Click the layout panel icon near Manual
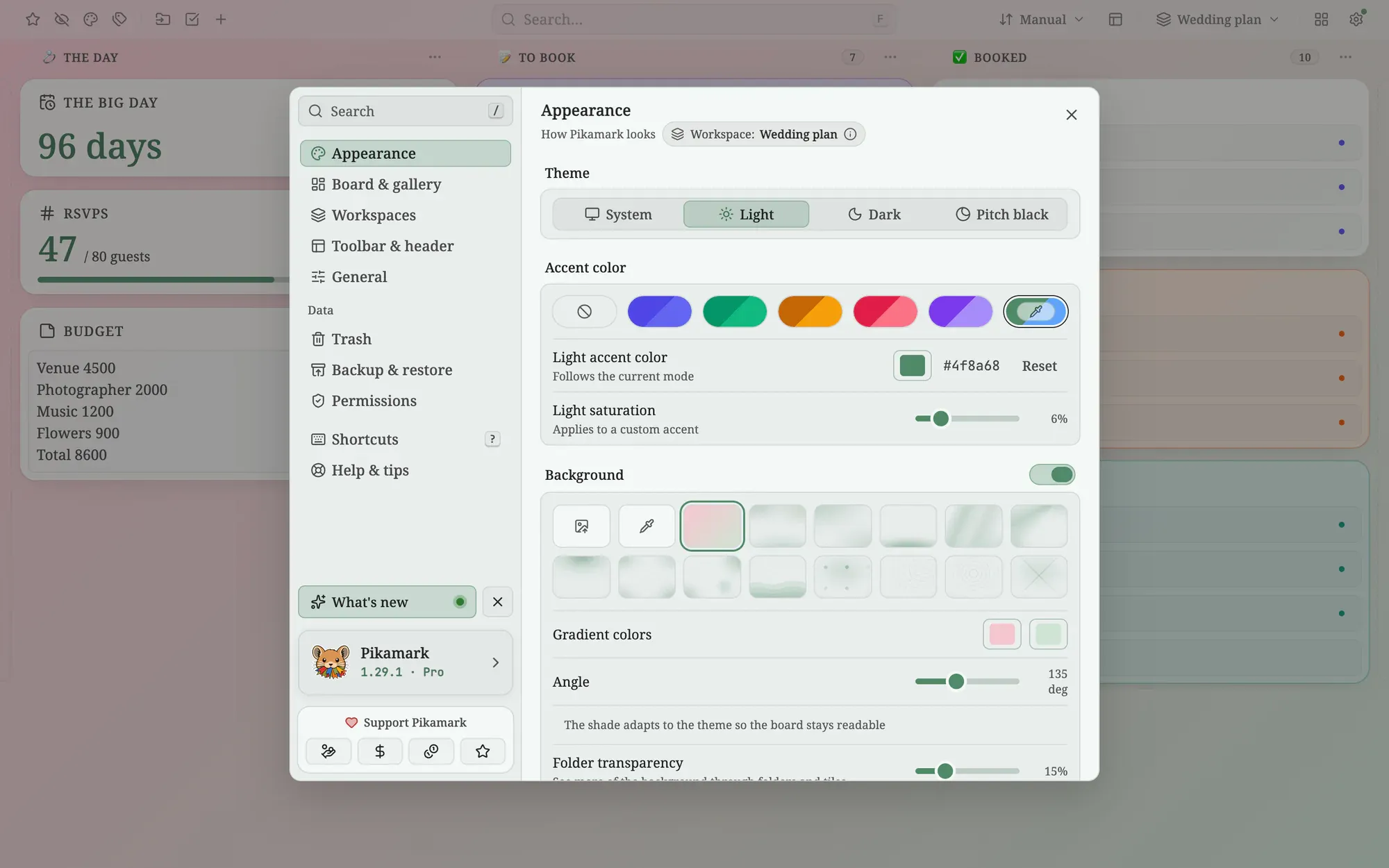This screenshot has width=1389, height=868. point(1115,19)
